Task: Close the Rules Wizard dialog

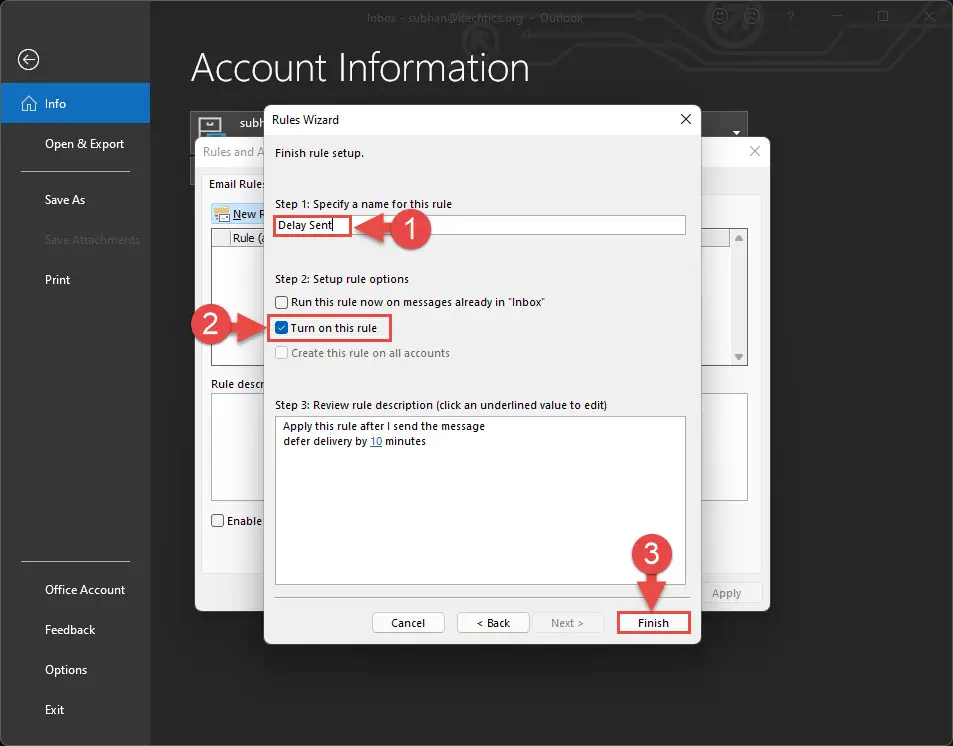Action: (686, 119)
